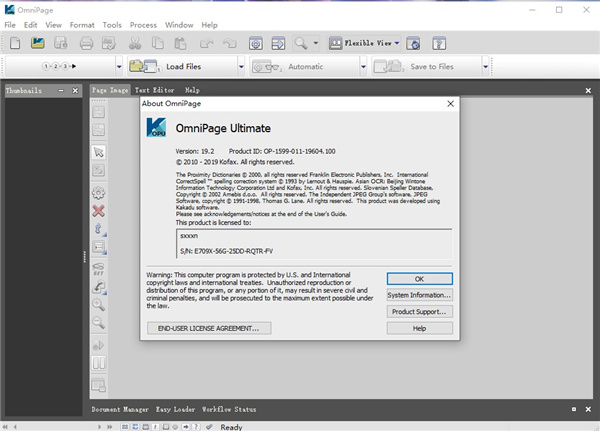Open the View menu
Viewport: 600px width, 431px height.
[54, 25]
